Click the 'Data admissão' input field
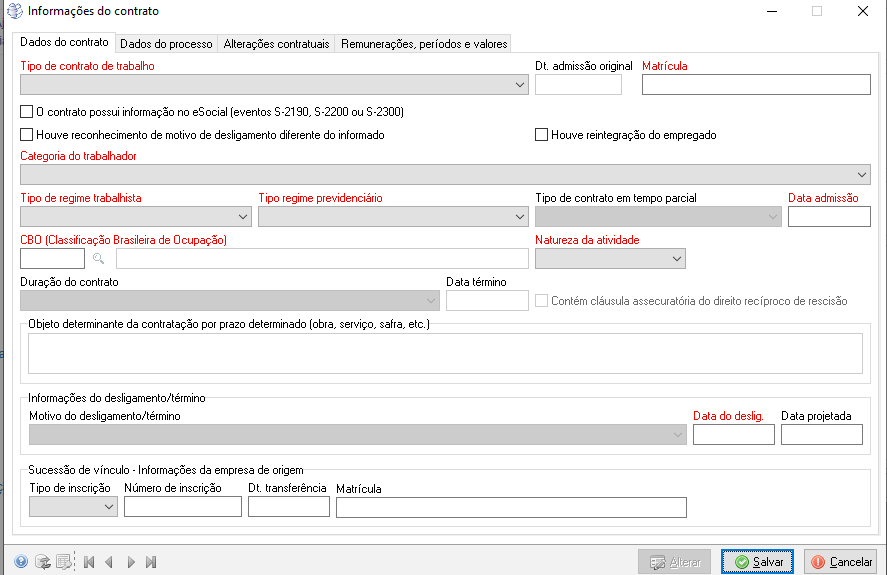 tap(828, 217)
